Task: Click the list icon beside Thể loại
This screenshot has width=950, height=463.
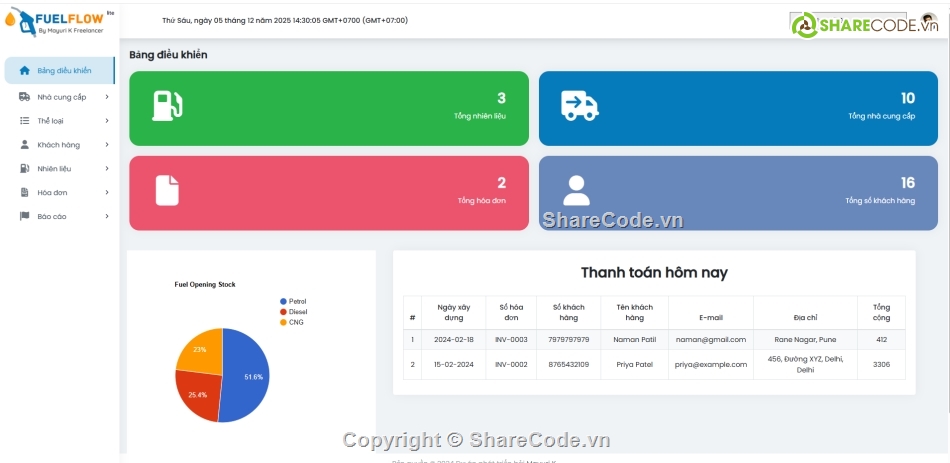Action: point(24,121)
